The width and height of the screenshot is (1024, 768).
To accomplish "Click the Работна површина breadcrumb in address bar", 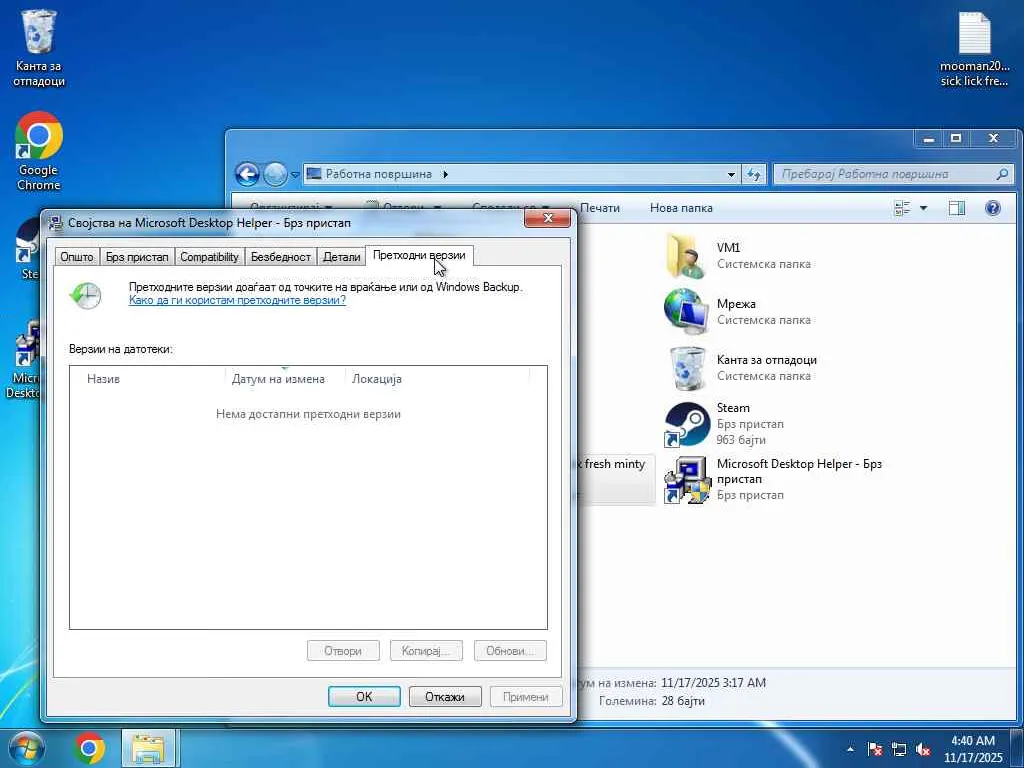I will (378, 174).
